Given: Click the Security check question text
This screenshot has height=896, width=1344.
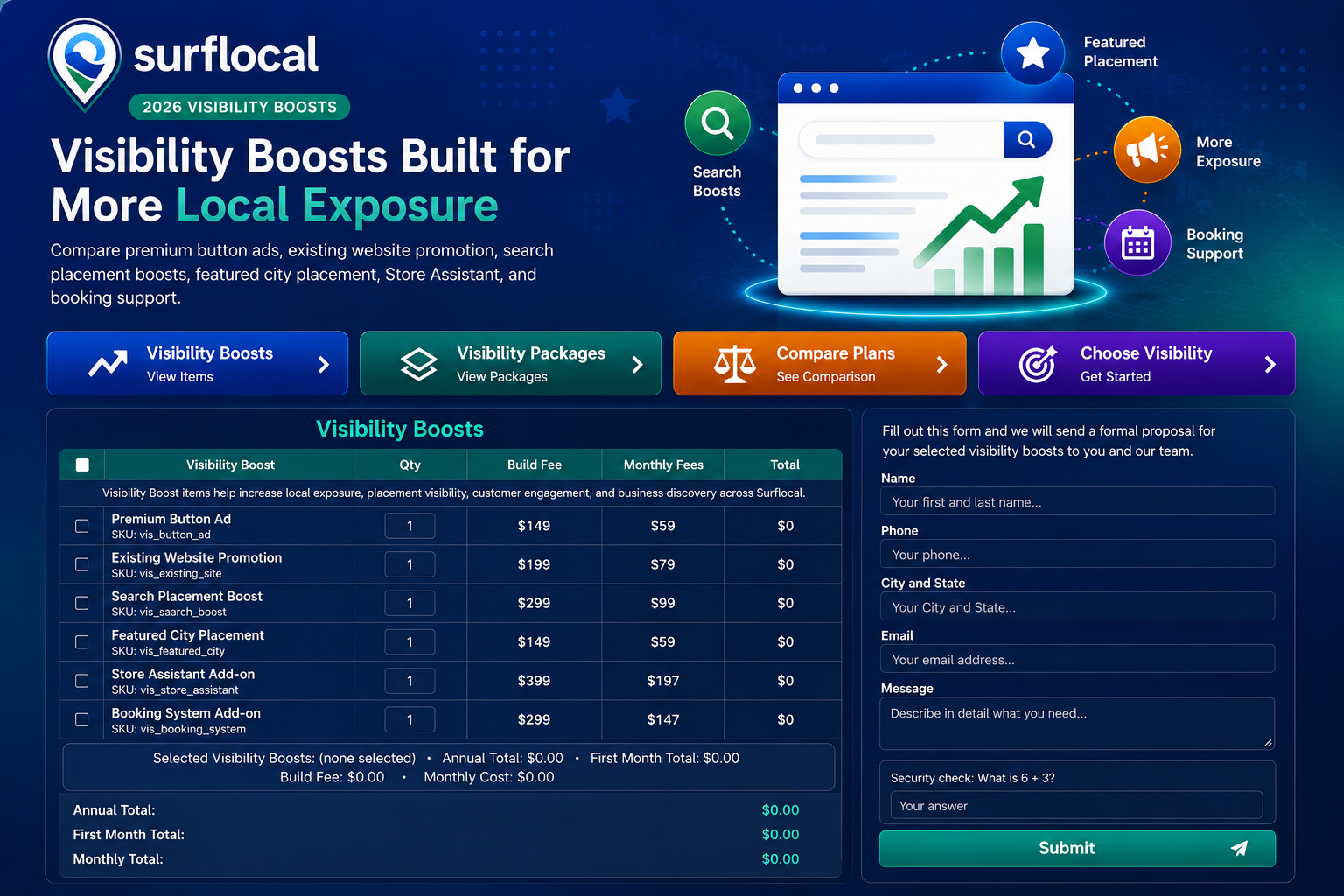Looking at the screenshot, I should point(973,778).
